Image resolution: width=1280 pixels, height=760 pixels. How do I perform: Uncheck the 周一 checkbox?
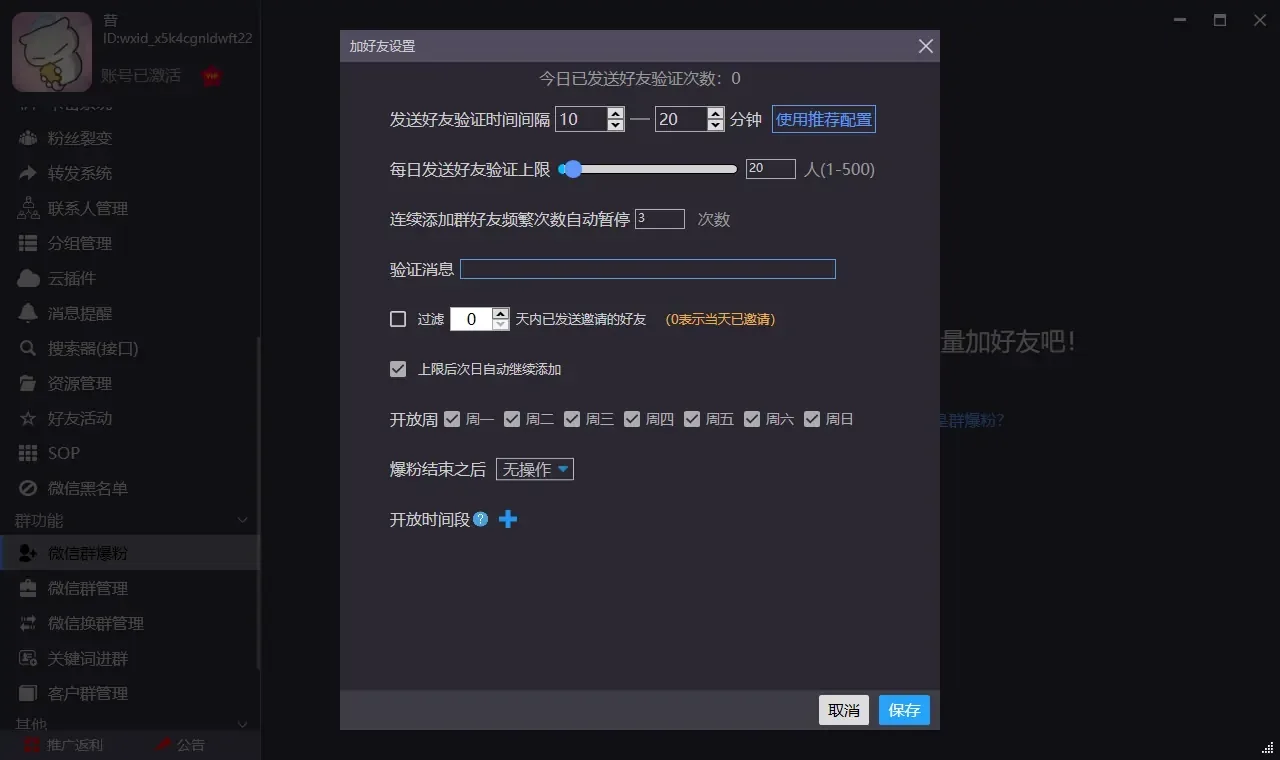pyautogui.click(x=452, y=419)
